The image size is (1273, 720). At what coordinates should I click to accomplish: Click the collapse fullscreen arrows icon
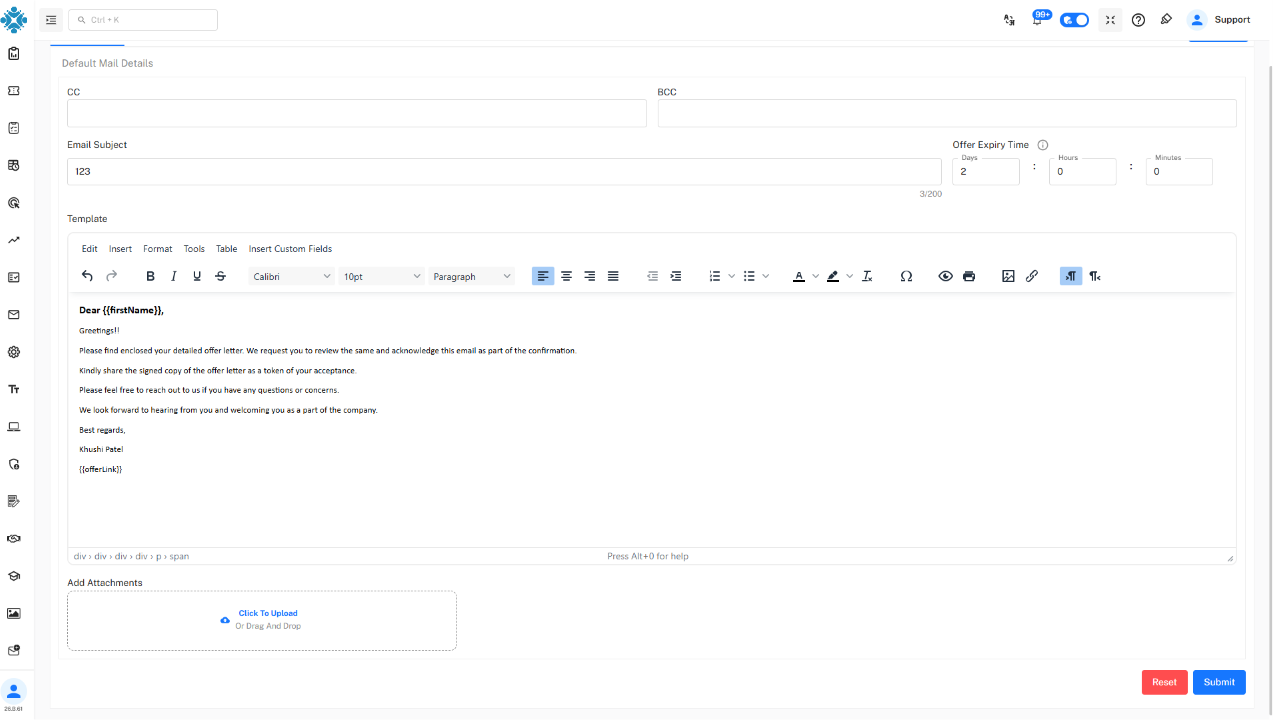(x=1110, y=20)
